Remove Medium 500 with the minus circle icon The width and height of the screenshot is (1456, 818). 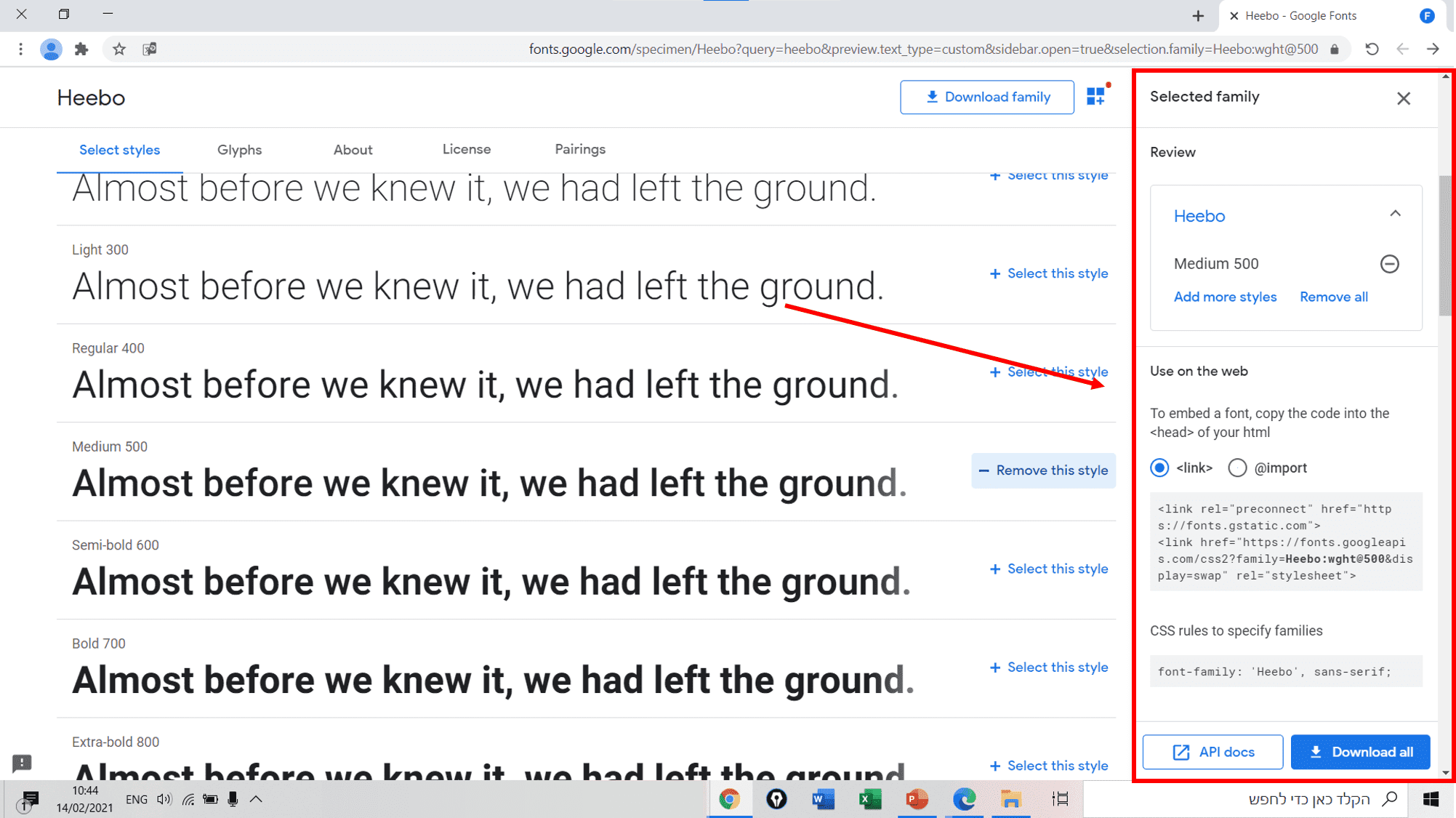[x=1389, y=263]
